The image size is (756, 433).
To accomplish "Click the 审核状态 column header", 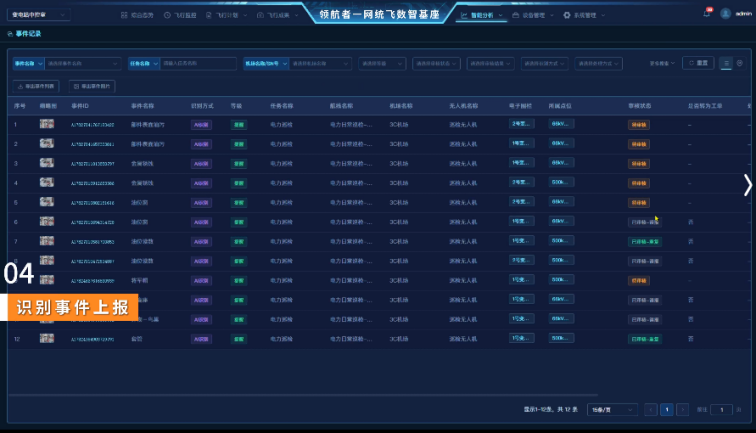I will point(640,106).
